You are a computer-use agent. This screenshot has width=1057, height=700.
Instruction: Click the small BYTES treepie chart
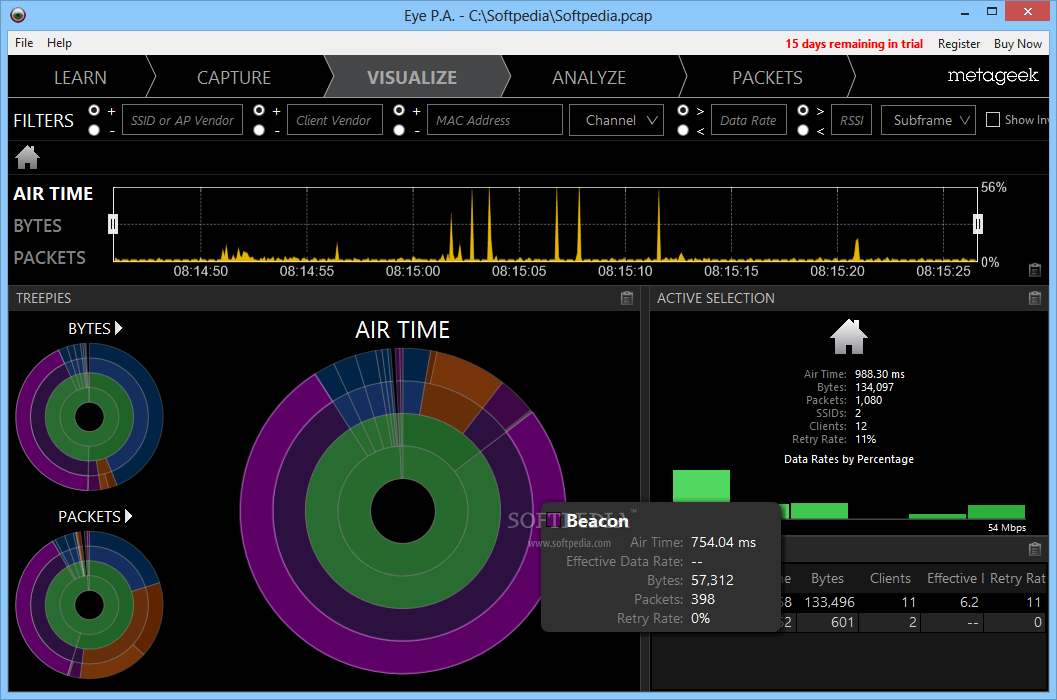click(x=89, y=417)
